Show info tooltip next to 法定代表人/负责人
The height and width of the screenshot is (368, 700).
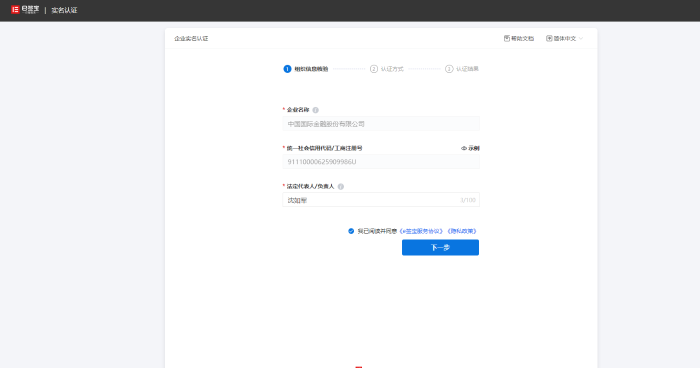click(341, 187)
